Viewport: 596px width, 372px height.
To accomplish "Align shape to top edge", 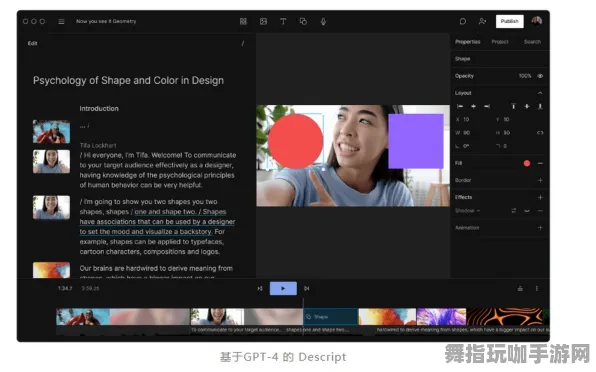I will tap(513, 106).
